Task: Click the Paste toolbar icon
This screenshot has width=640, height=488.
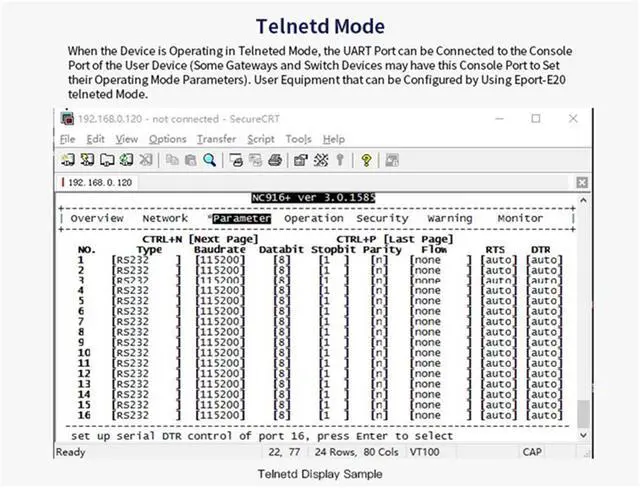Action: (191, 160)
